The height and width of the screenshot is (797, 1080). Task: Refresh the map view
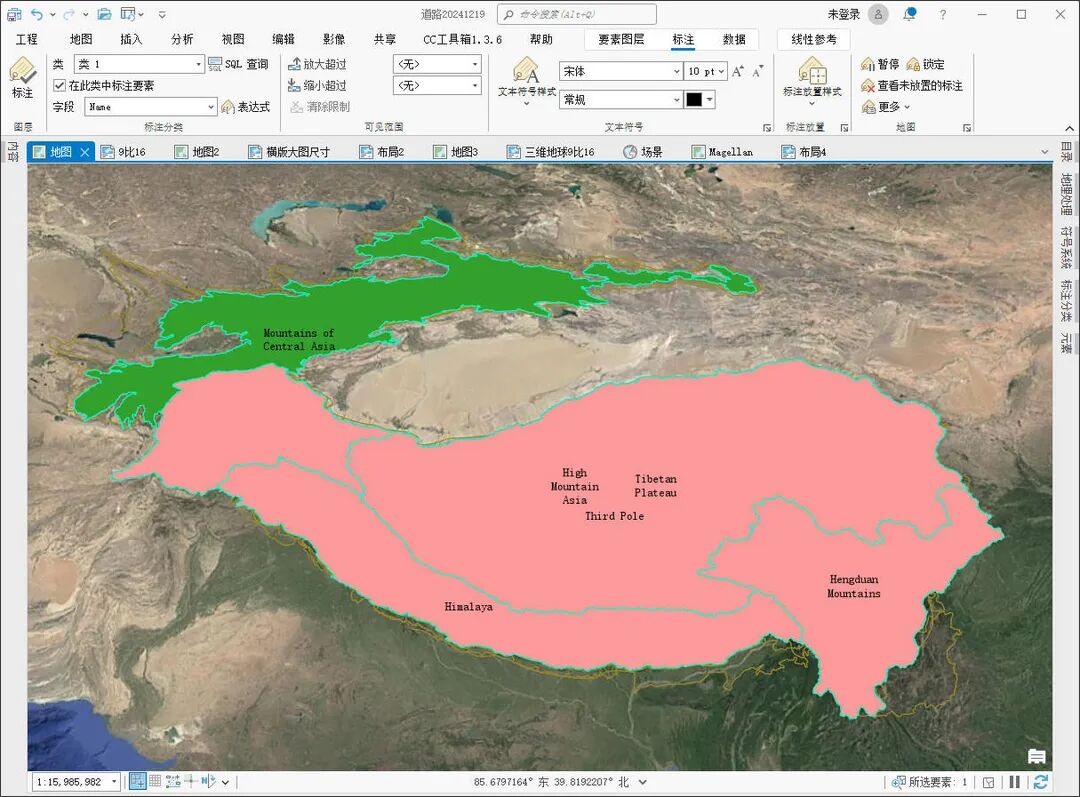pos(1041,782)
